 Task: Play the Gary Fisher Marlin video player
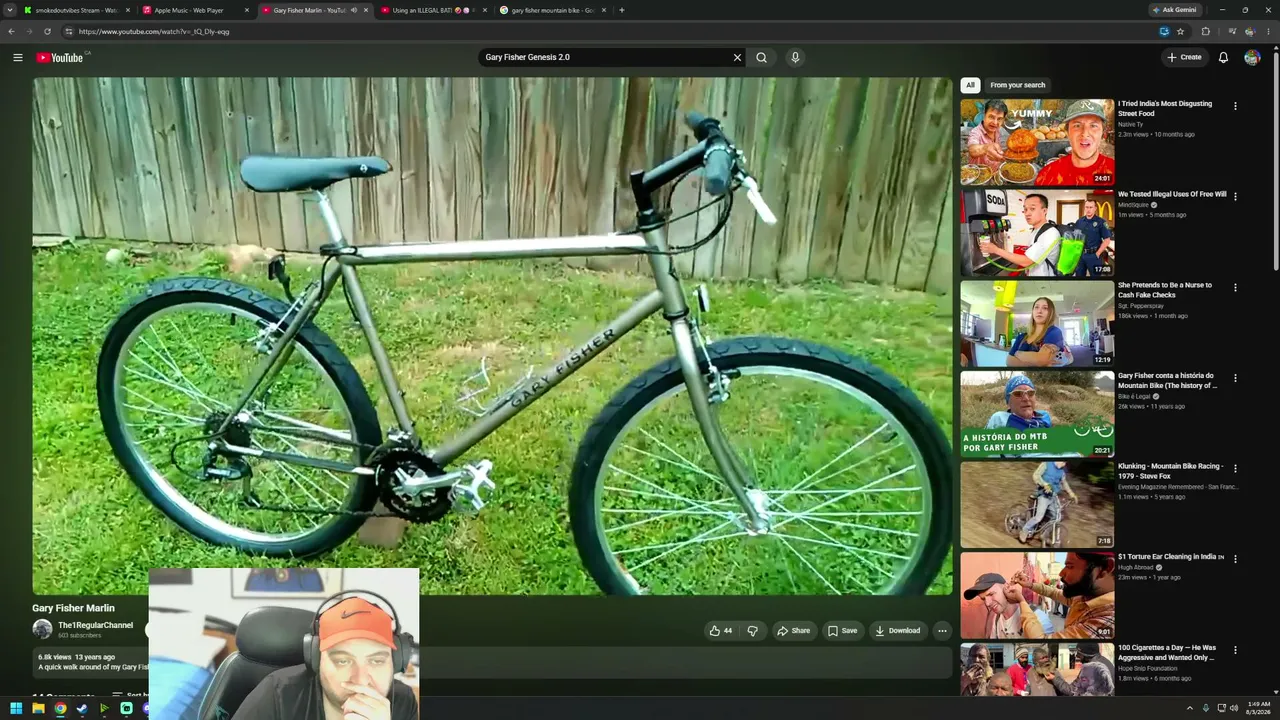coord(492,336)
